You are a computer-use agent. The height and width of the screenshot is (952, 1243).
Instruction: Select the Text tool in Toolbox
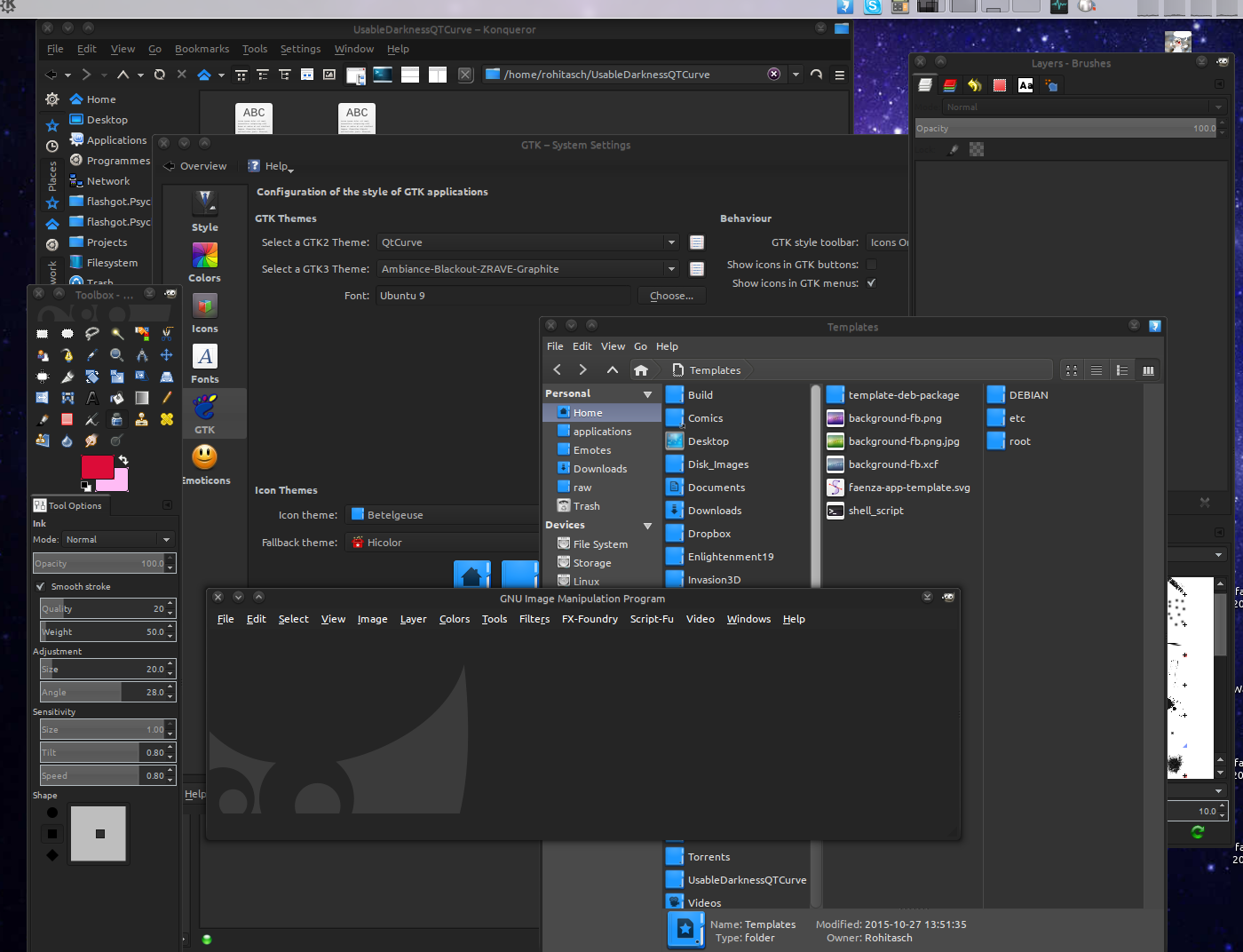point(92,398)
